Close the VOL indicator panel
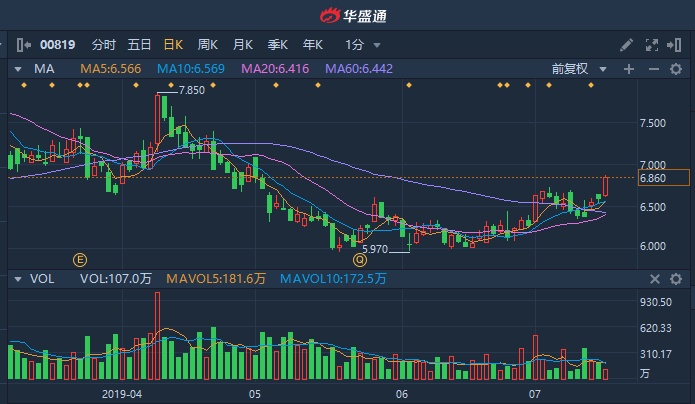This screenshot has height=404, width=695. pyautogui.click(x=655, y=279)
